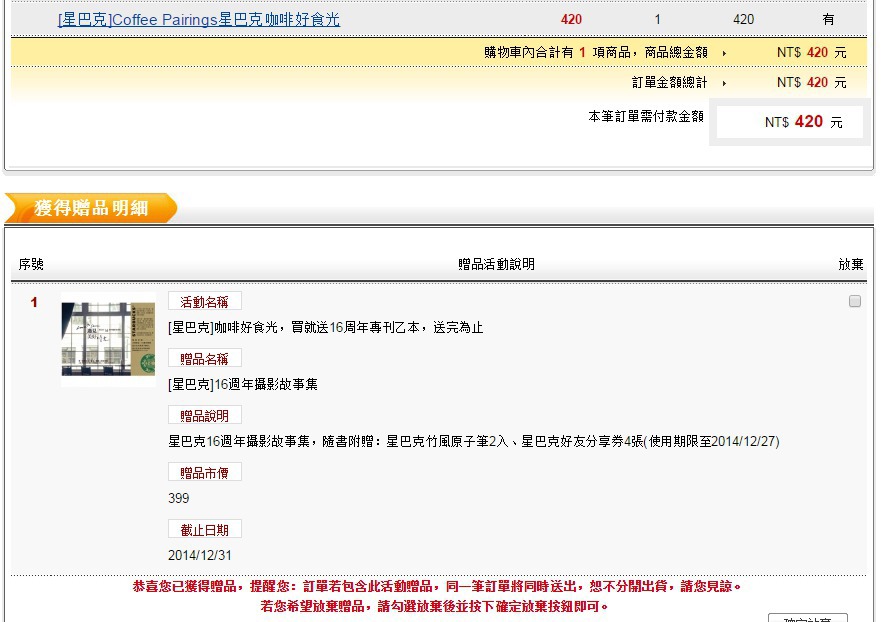Click the gift deadline date 2014/12/31
The image size is (882, 622).
[201, 555]
